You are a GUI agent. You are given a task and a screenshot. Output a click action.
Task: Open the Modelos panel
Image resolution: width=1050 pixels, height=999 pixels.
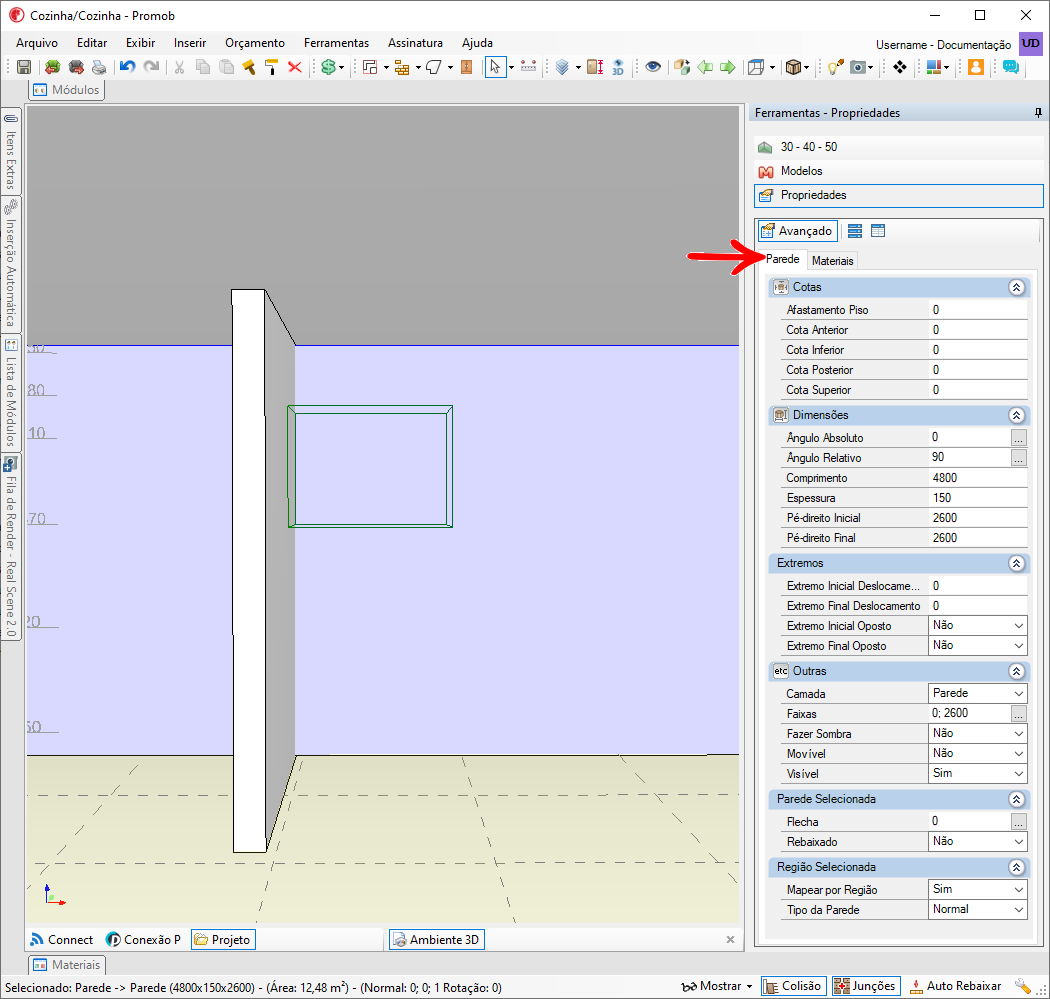[899, 171]
